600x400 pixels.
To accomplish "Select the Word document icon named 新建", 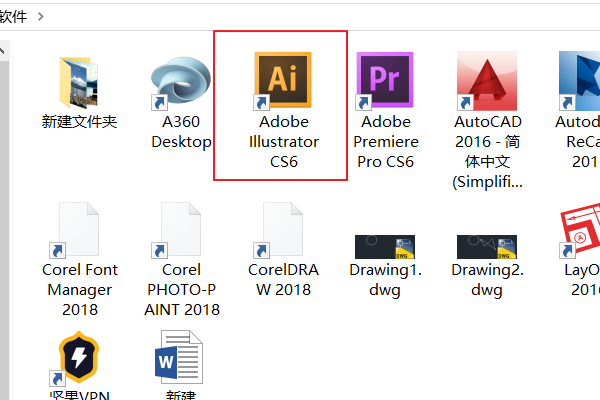I will pos(181,360).
